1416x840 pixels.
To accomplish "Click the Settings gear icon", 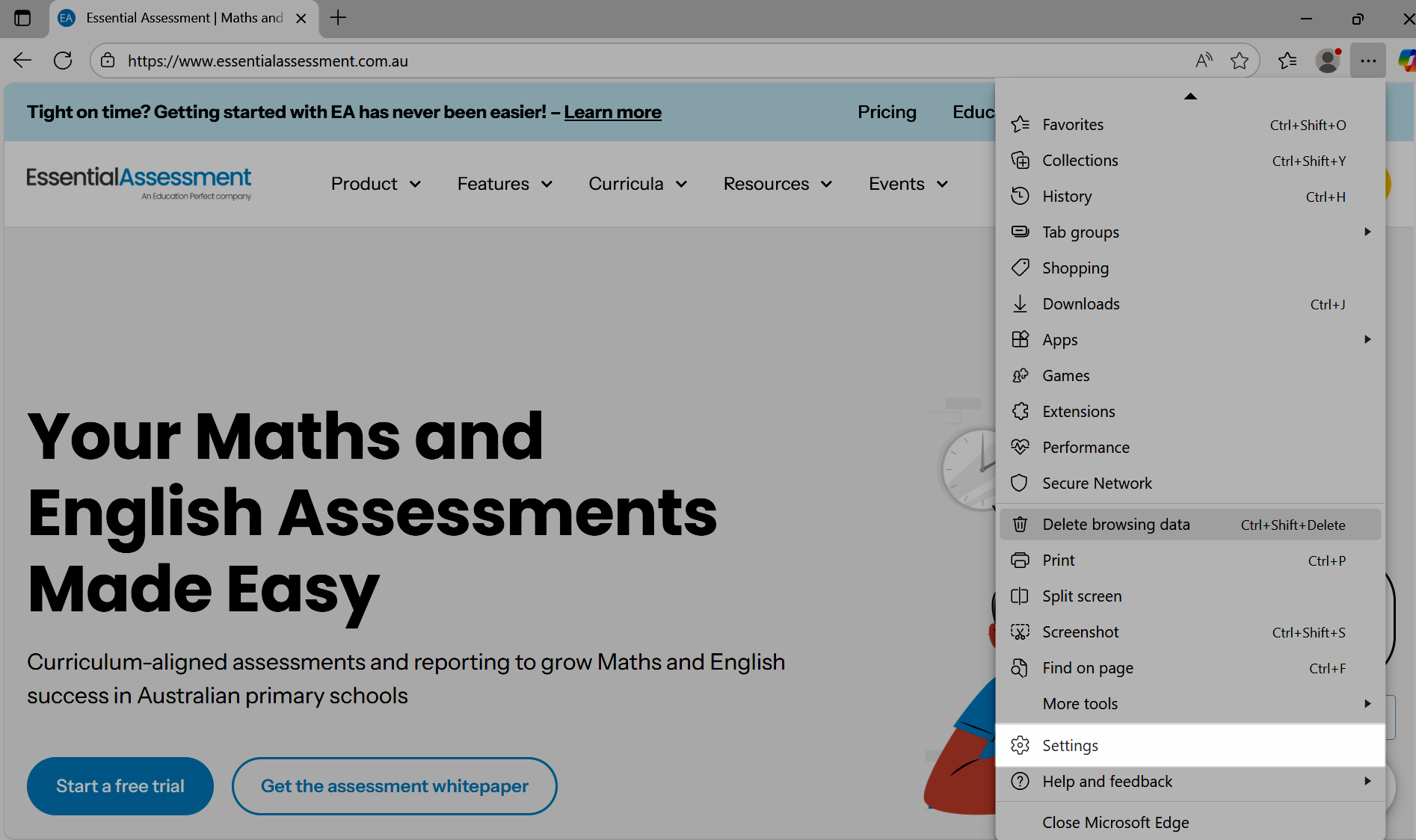I will [1020, 746].
